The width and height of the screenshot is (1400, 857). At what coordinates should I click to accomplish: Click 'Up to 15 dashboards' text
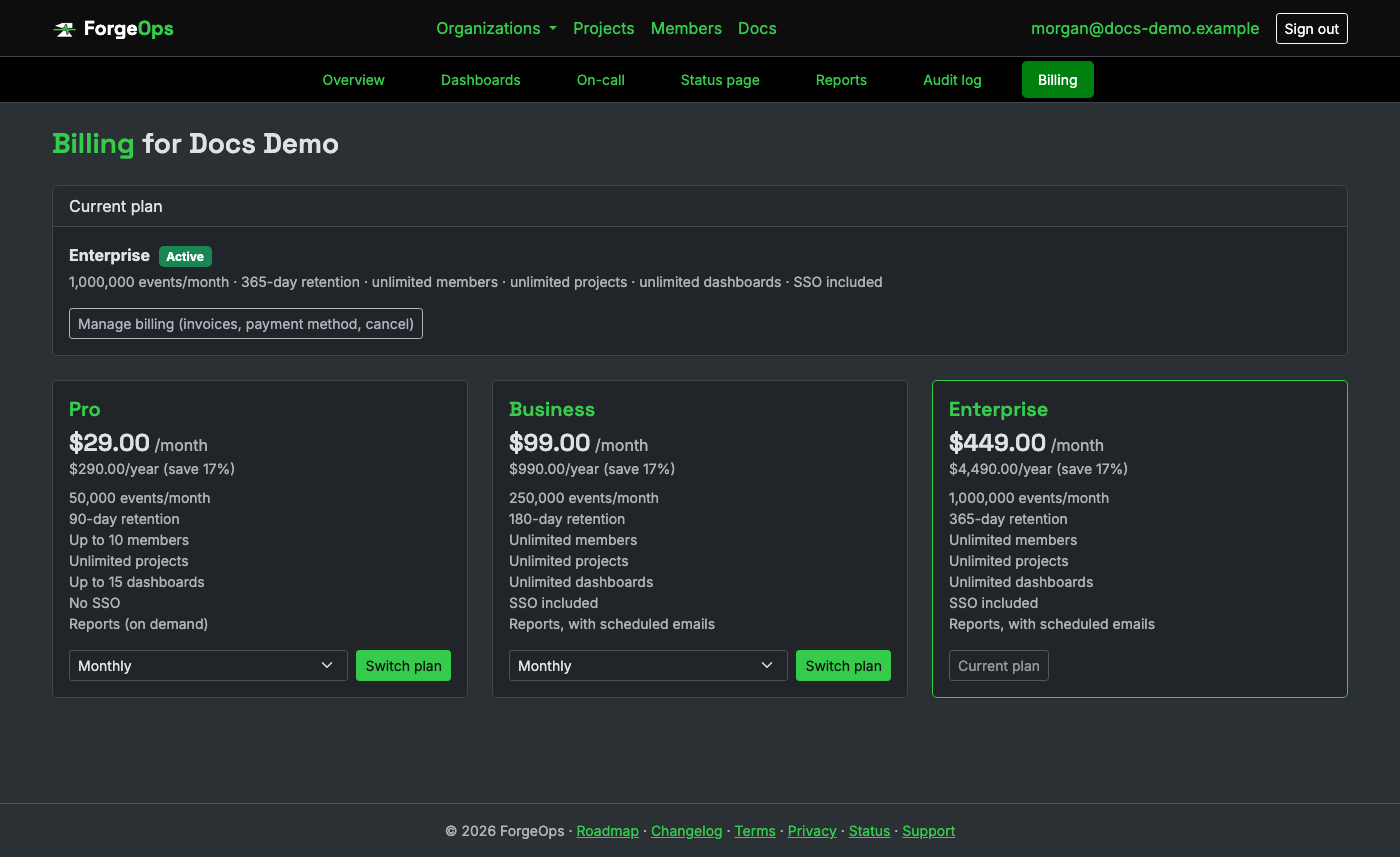coord(137,582)
